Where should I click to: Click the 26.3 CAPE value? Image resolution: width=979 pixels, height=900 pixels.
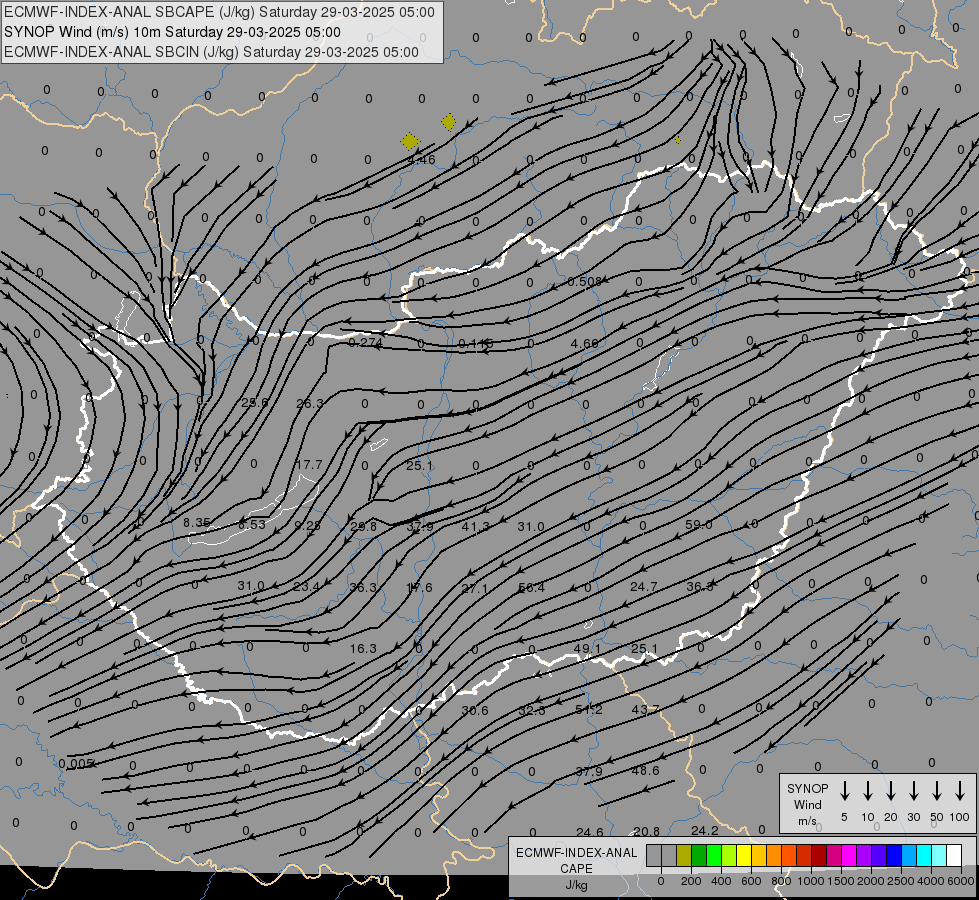[x=310, y=403]
